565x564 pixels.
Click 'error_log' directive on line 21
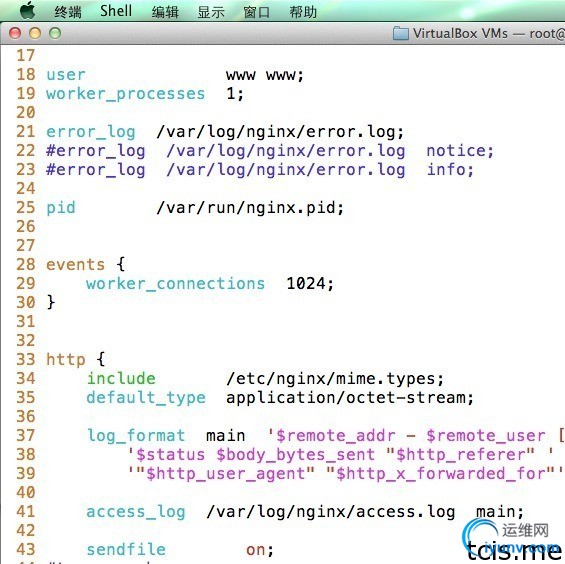(91, 132)
